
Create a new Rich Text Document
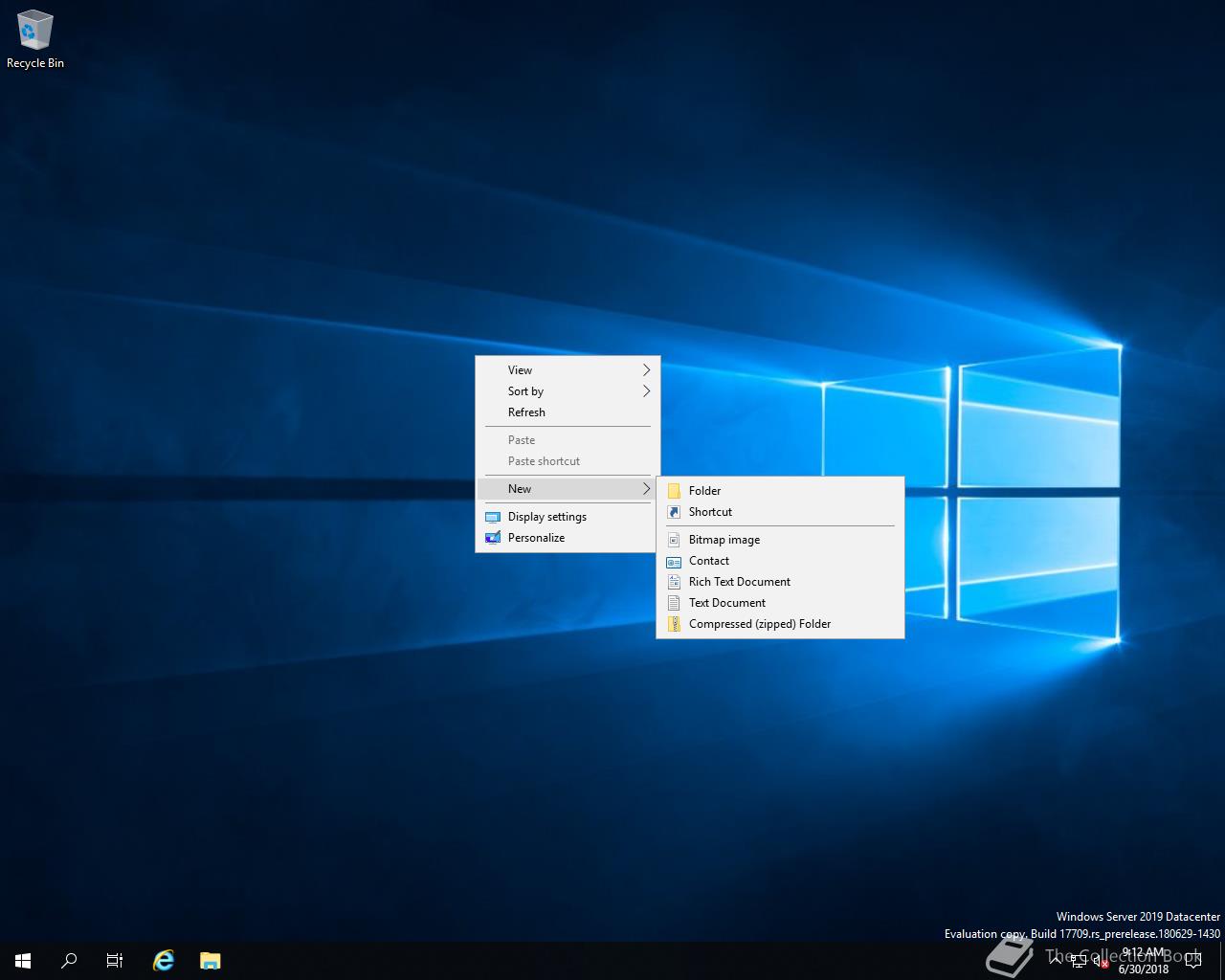click(780, 582)
